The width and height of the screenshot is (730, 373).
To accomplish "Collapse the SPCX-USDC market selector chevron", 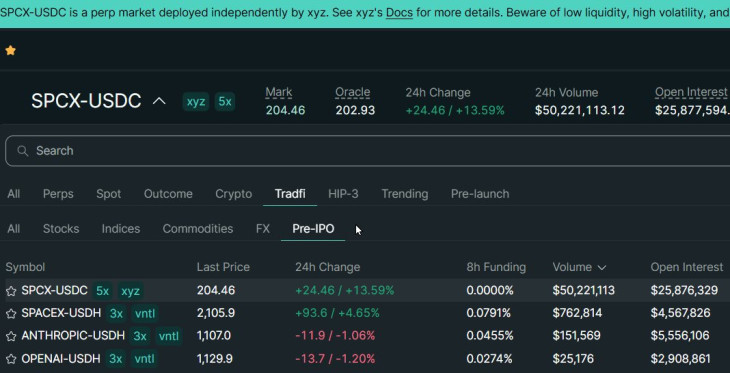I will 159,101.
